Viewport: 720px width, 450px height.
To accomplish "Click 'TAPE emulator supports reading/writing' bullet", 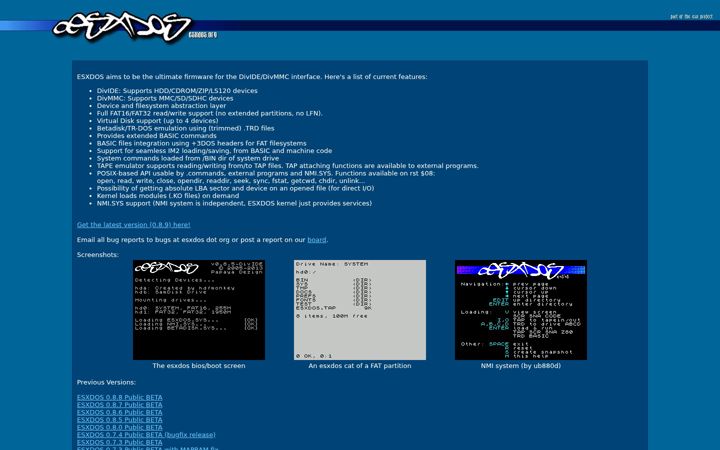I will click(x=287, y=166).
